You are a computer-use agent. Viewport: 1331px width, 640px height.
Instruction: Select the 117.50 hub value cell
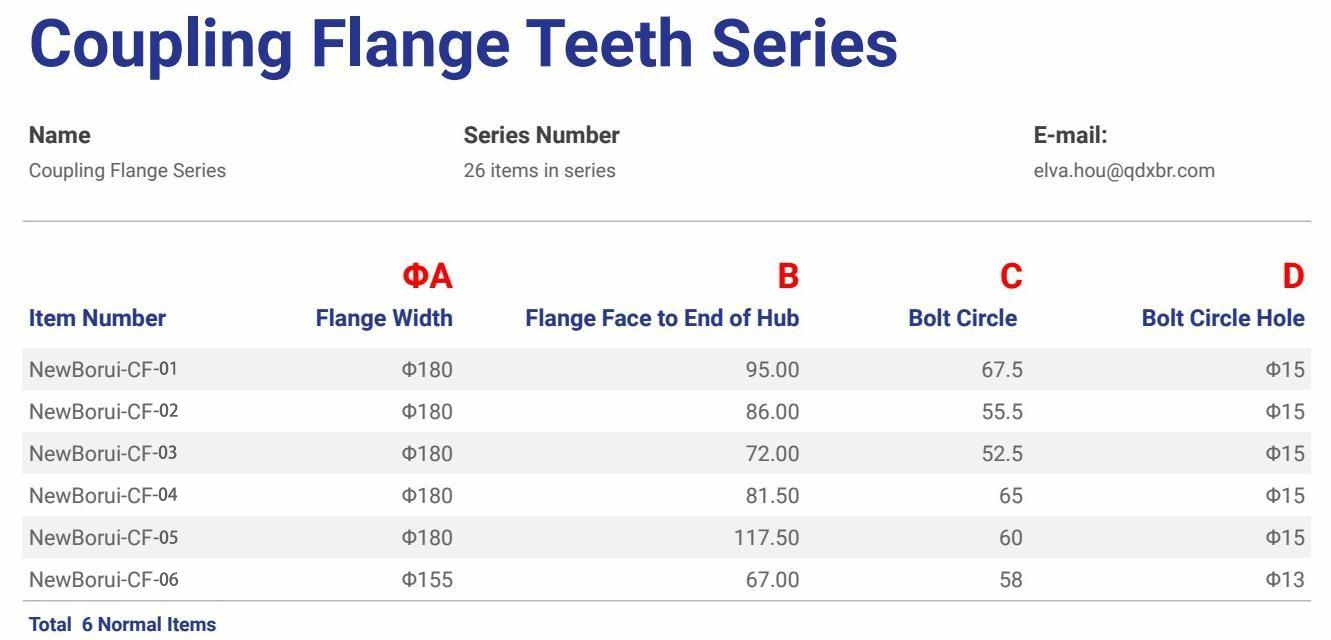click(766, 538)
